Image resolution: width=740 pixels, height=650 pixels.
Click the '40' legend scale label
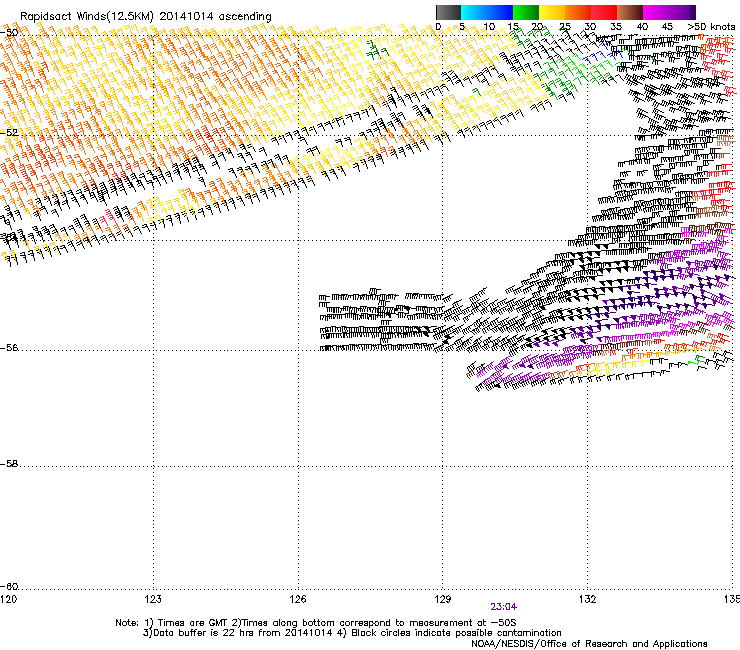pos(642,27)
